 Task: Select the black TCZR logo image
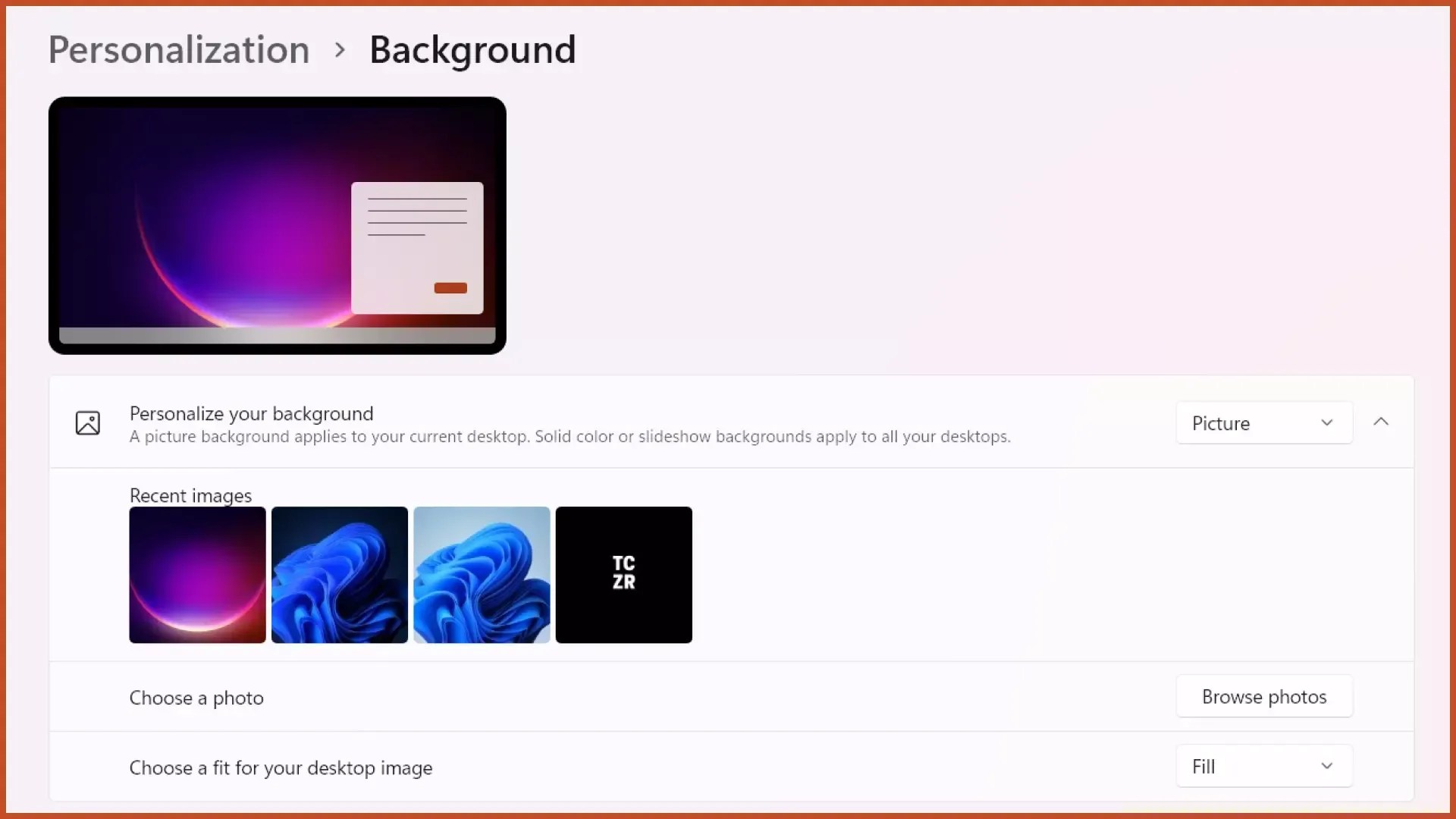pos(623,575)
